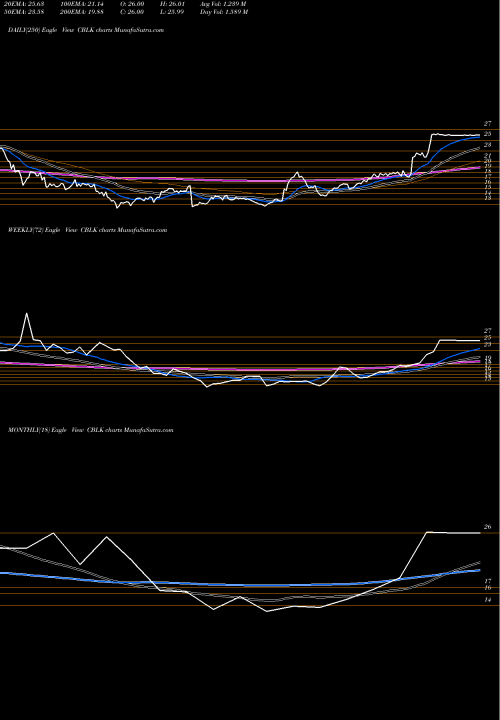Click the DAILY(250) Eagle View chart title
Image resolution: width=500 pixels, height=720 pixels.
tap(86, 30)
